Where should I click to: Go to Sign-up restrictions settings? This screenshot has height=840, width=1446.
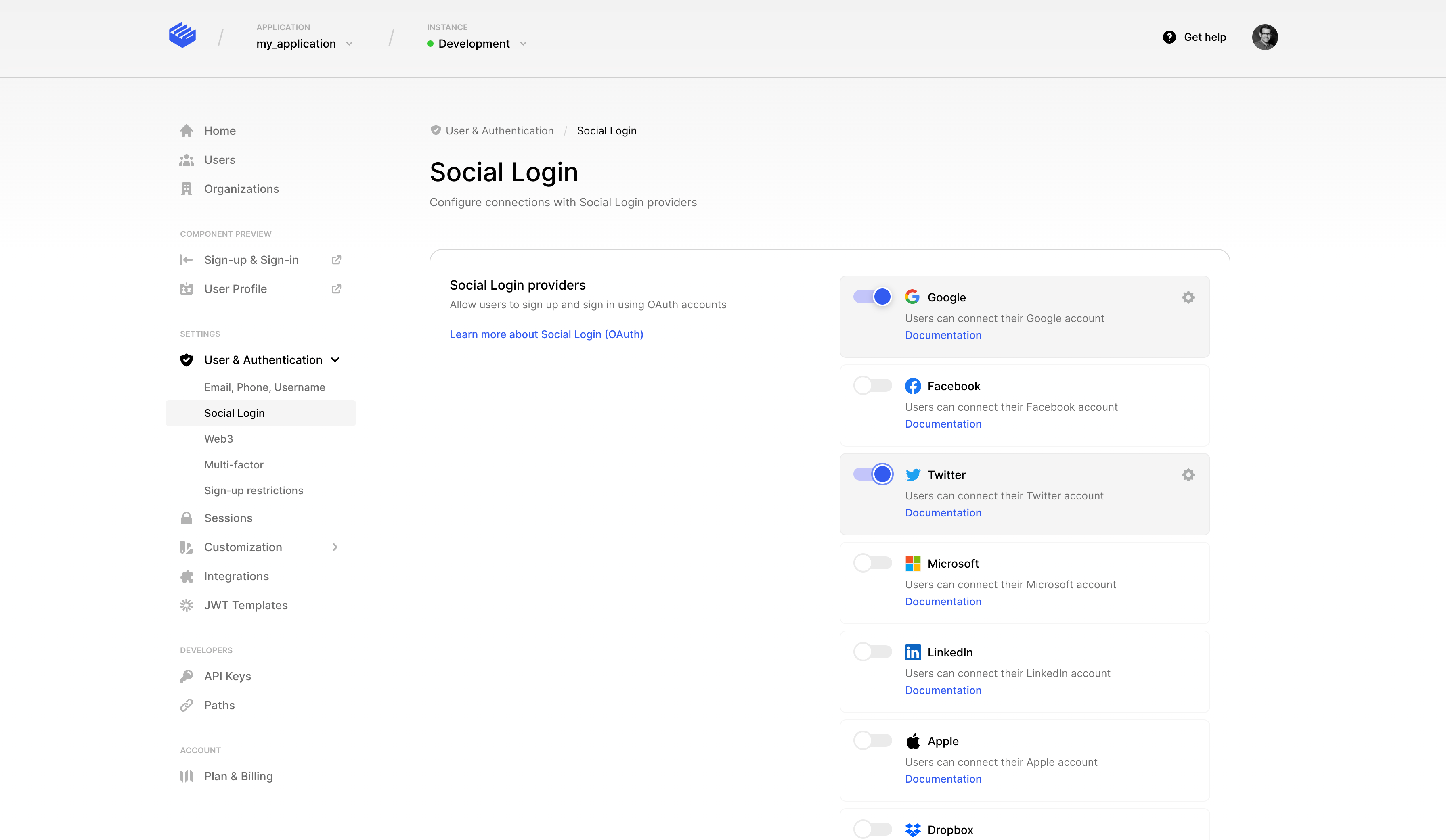(x=254, y=490)
